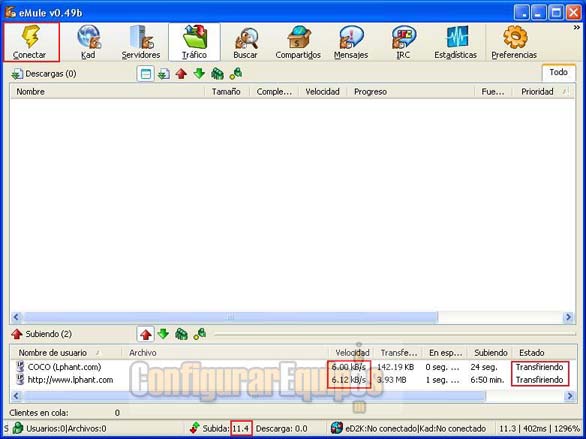Viewport: 586px width, 439px height.
Task: Sort downloads by Tamaño column
Action: (x=226, y=92)
